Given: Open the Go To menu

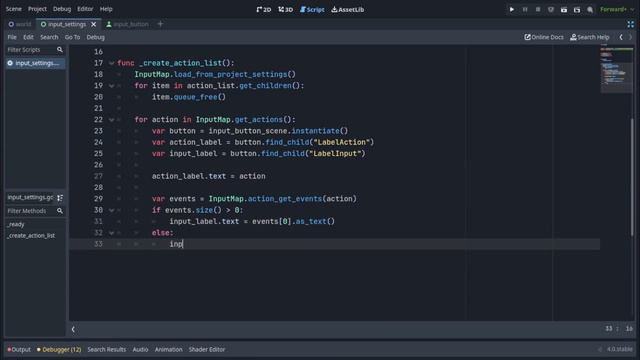Looking at the screenshot, I should point(72,37).
